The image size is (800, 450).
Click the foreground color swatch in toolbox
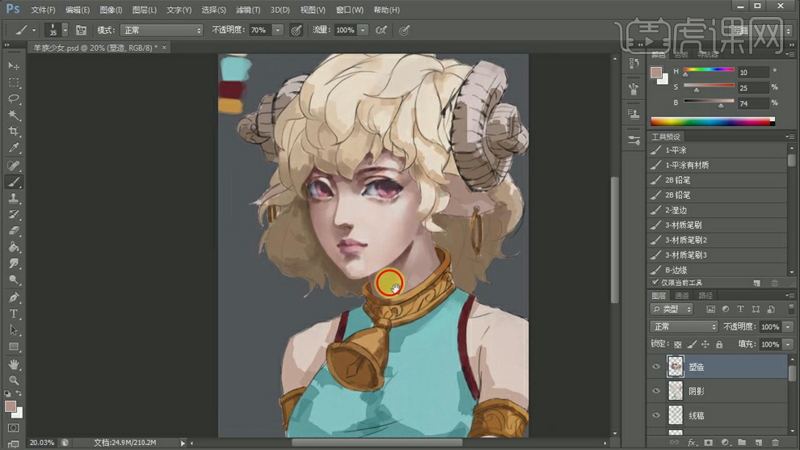click(x=10, y=407)
